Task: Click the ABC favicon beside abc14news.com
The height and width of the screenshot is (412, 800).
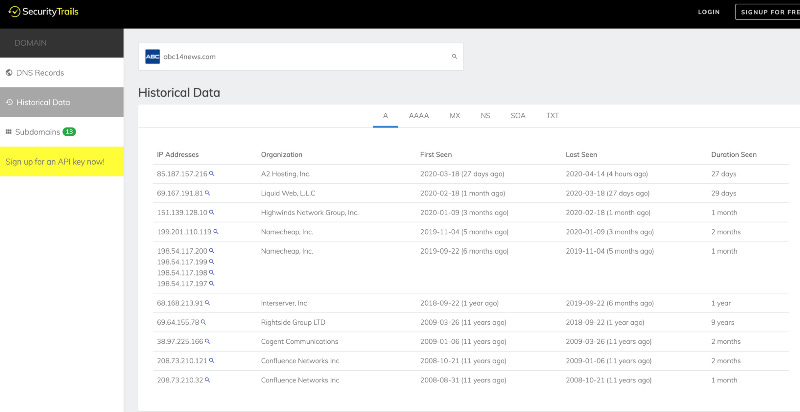Action: pyautogui.click(x=153, y=57)
